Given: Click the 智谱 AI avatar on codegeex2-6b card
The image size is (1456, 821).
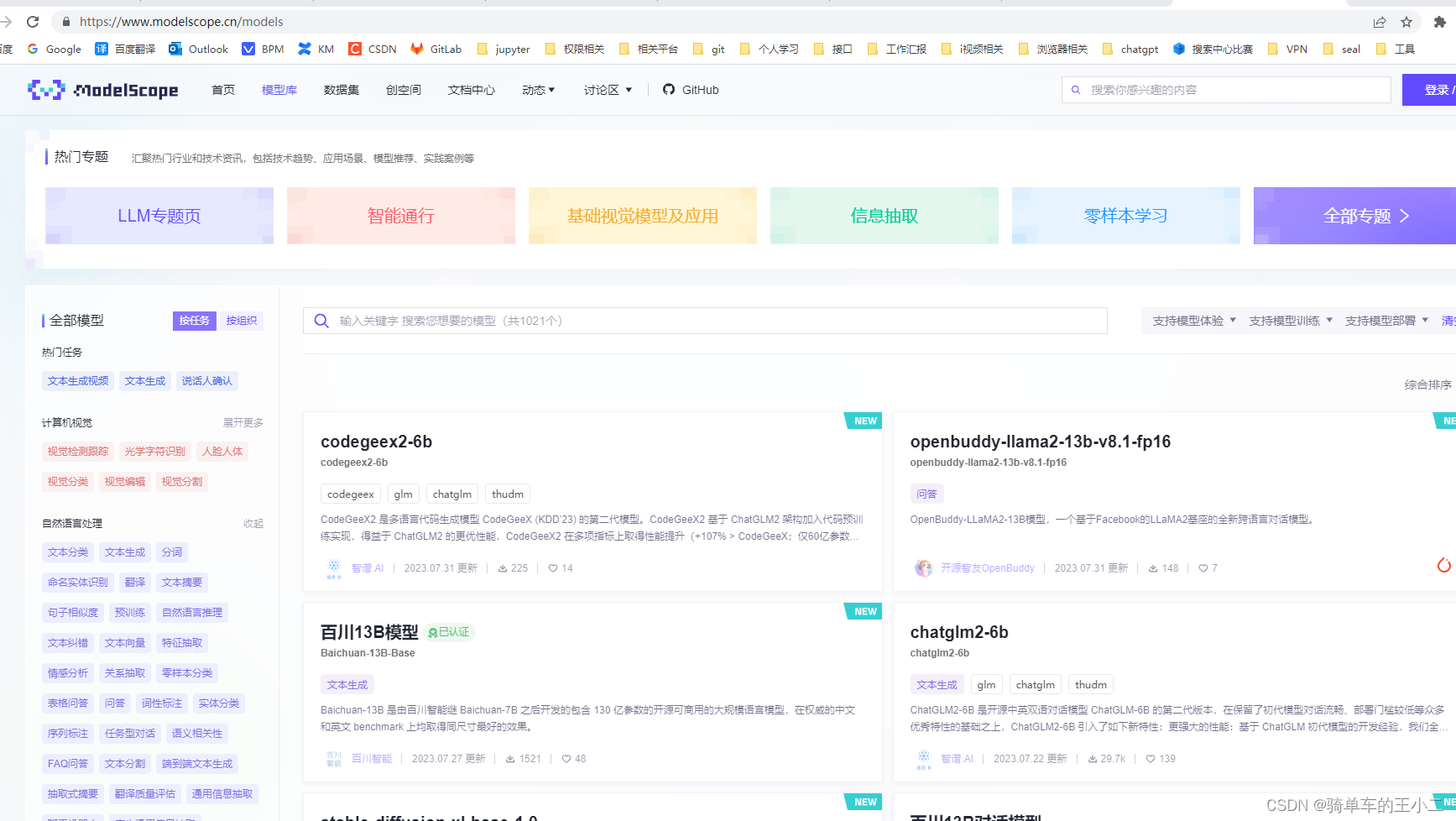Looking at the screenshot, I should tap(334, 568).
